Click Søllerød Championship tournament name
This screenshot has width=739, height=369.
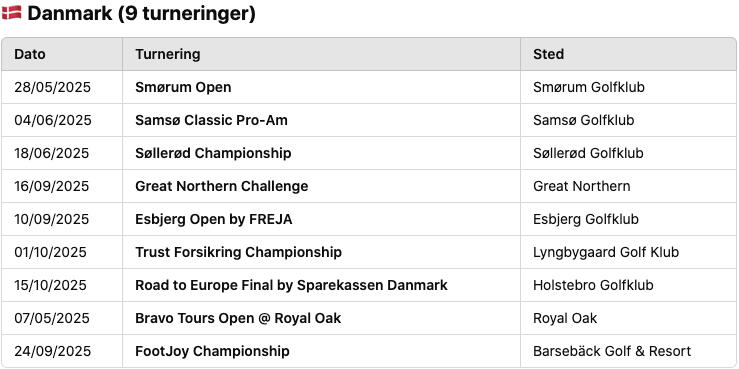click(213, 153)
